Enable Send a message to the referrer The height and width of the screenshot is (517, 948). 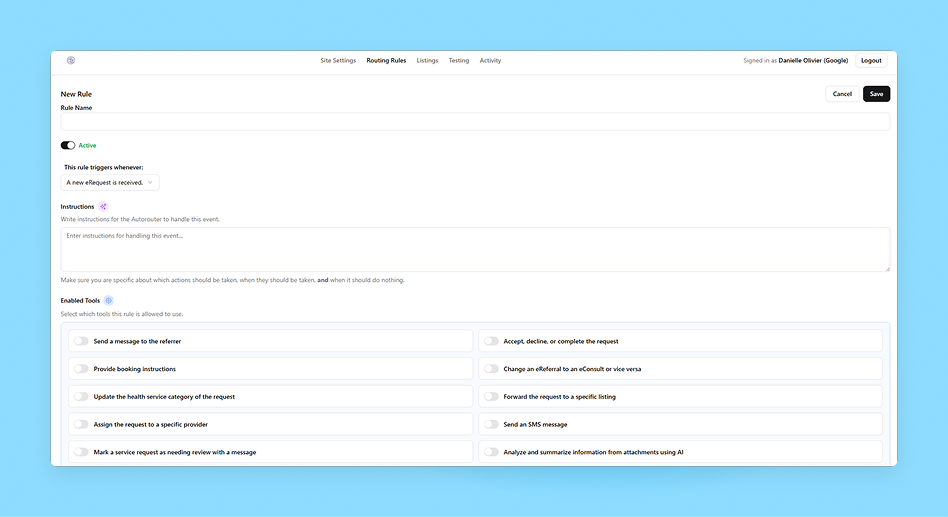click(81, 341)
